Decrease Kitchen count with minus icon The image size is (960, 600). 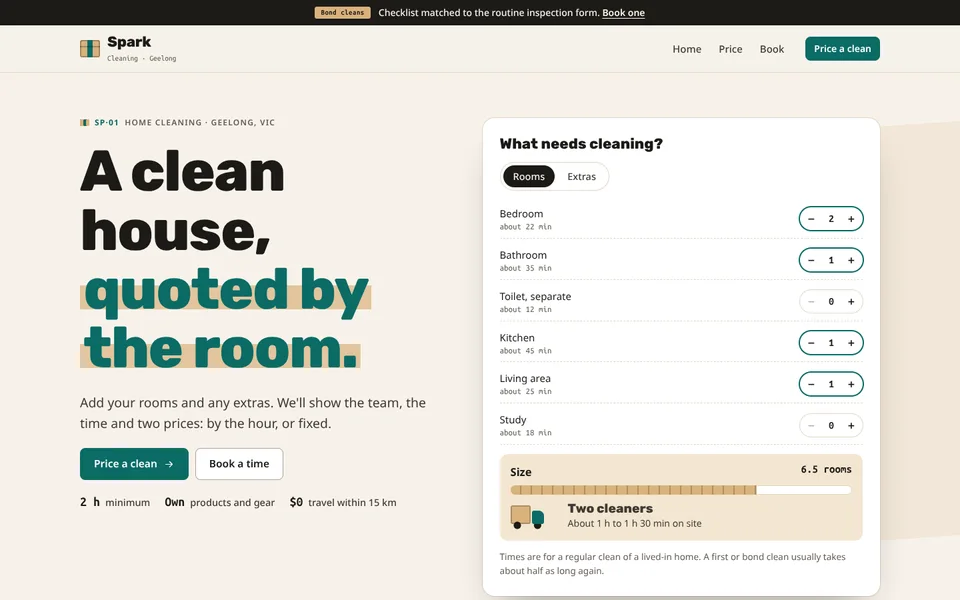[x=811, y=343]
